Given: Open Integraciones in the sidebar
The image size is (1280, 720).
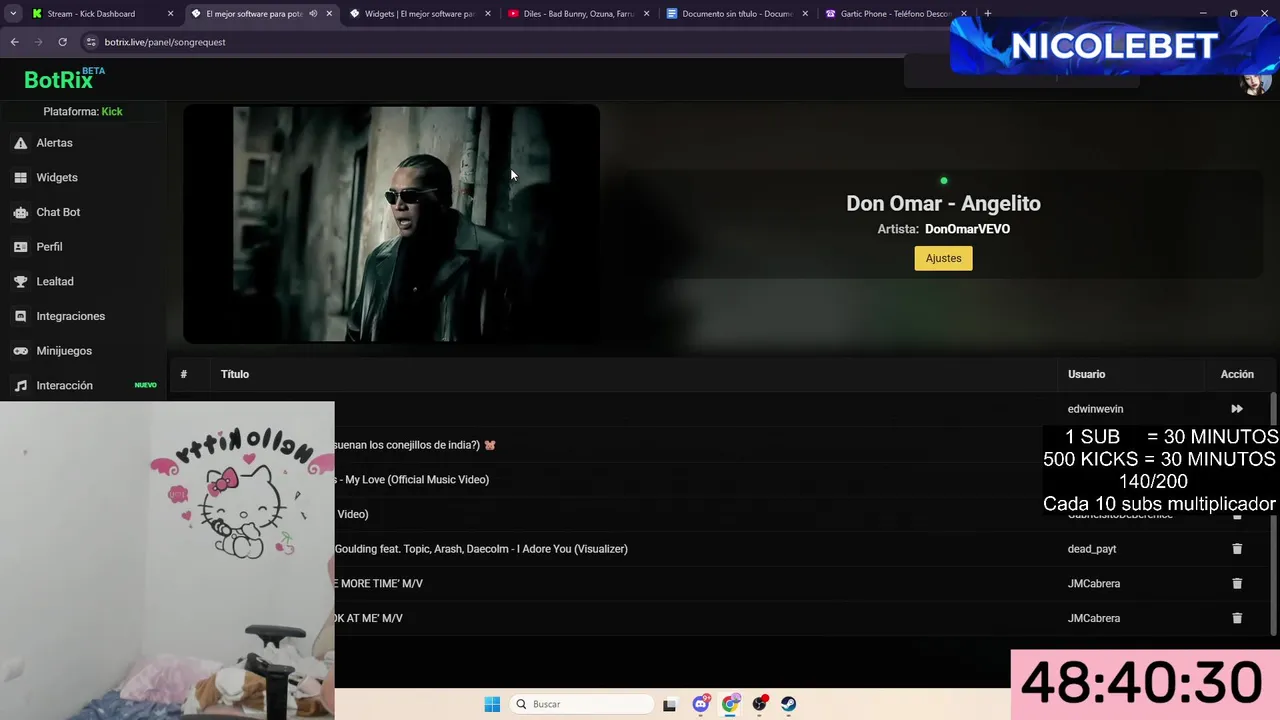Looking at the screenshot, I should [70, 316].
